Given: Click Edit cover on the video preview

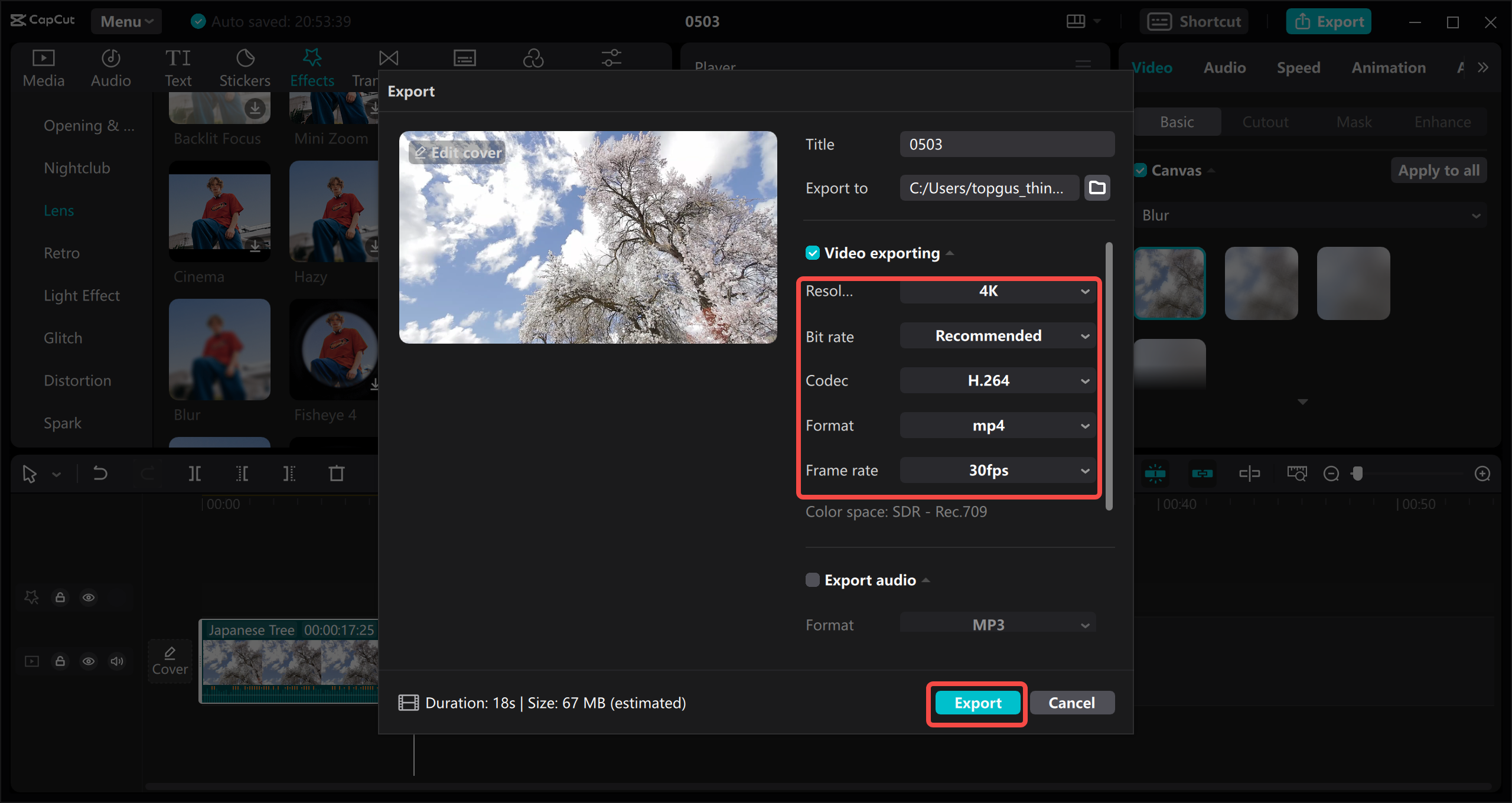Looking at the screenshot, I should pos(457,152).
